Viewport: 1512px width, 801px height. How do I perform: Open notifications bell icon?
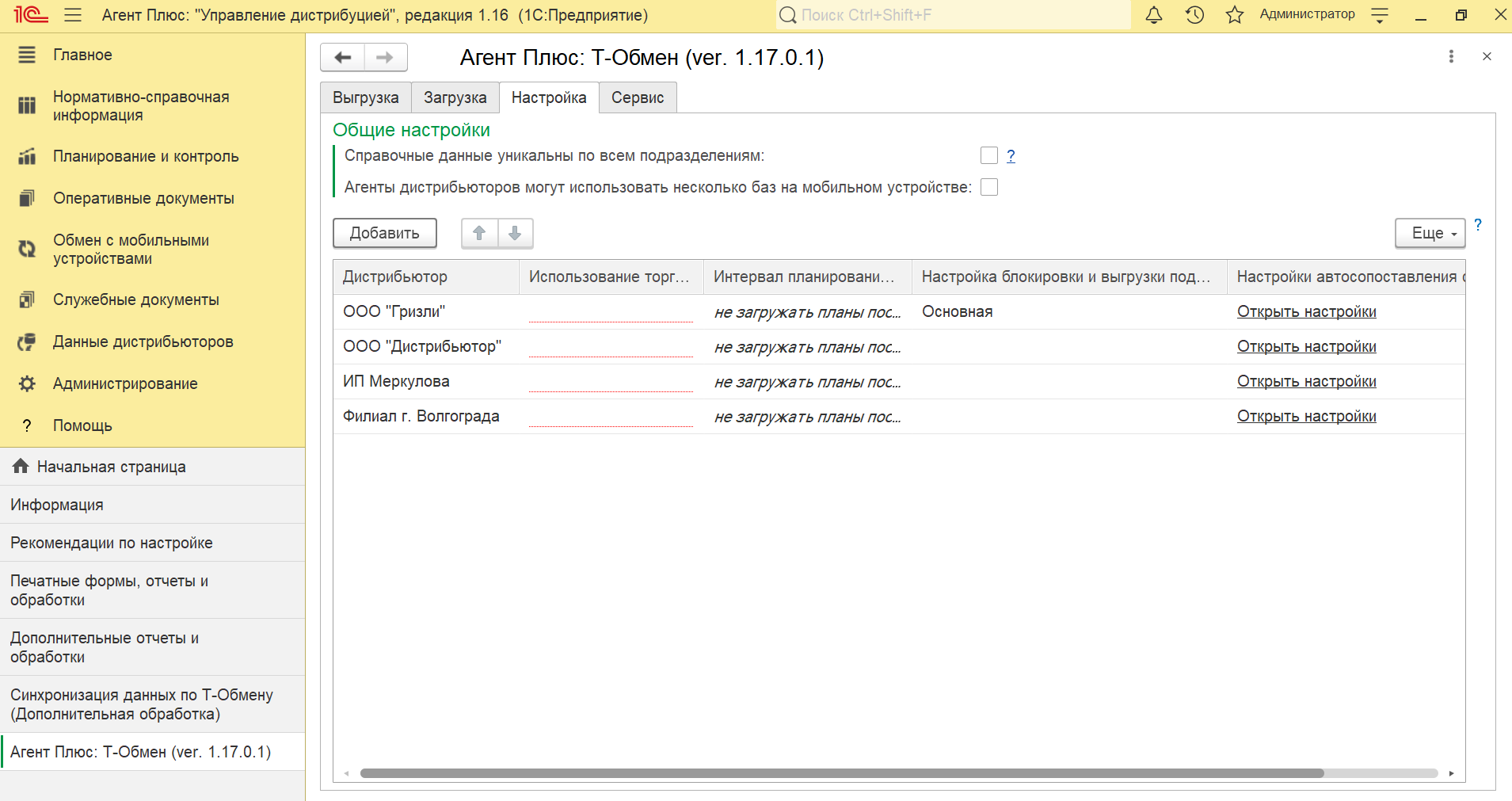pos(1154,15)
